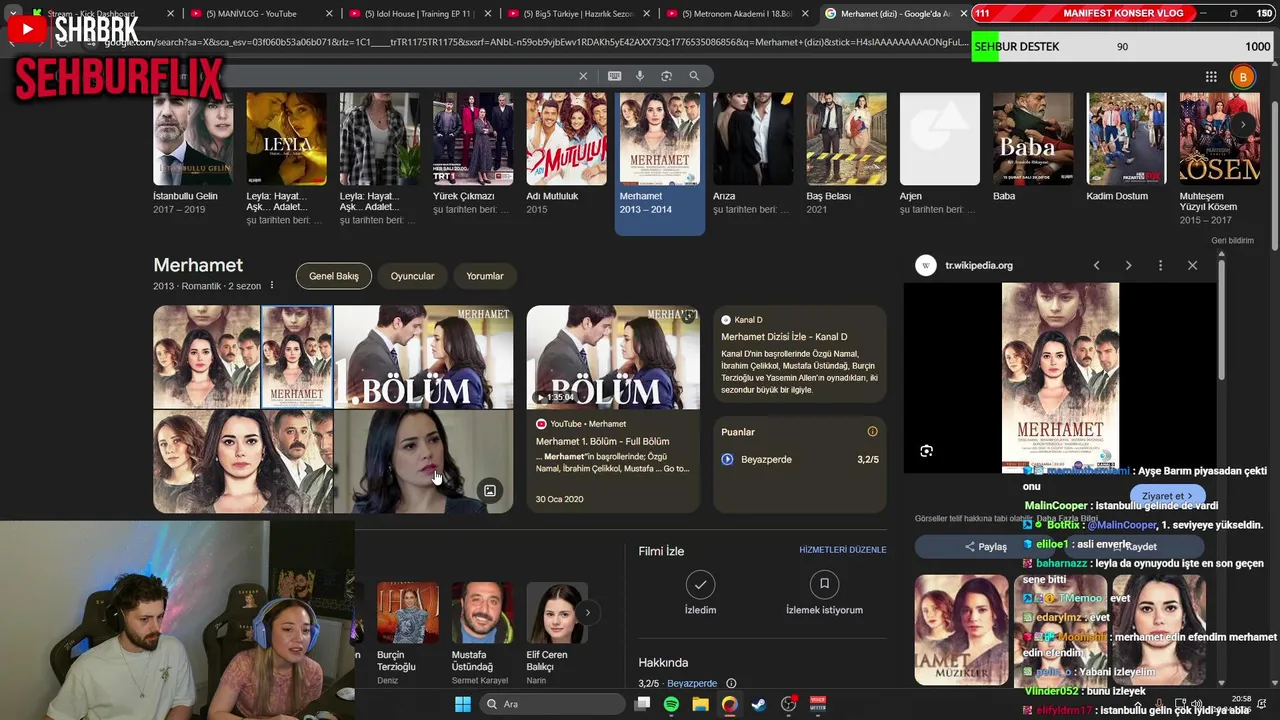Screen dimensions: 1280x720
Task: Advance the series carousel with right arrow
Action: tap(1242, 124)
